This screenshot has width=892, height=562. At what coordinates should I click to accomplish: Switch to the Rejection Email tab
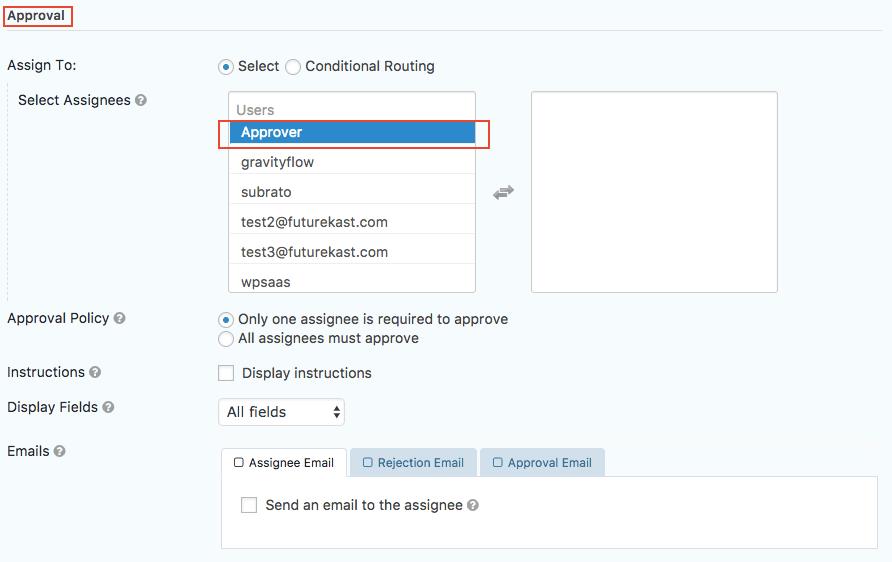pyautogui.click(x=413, y=463)
